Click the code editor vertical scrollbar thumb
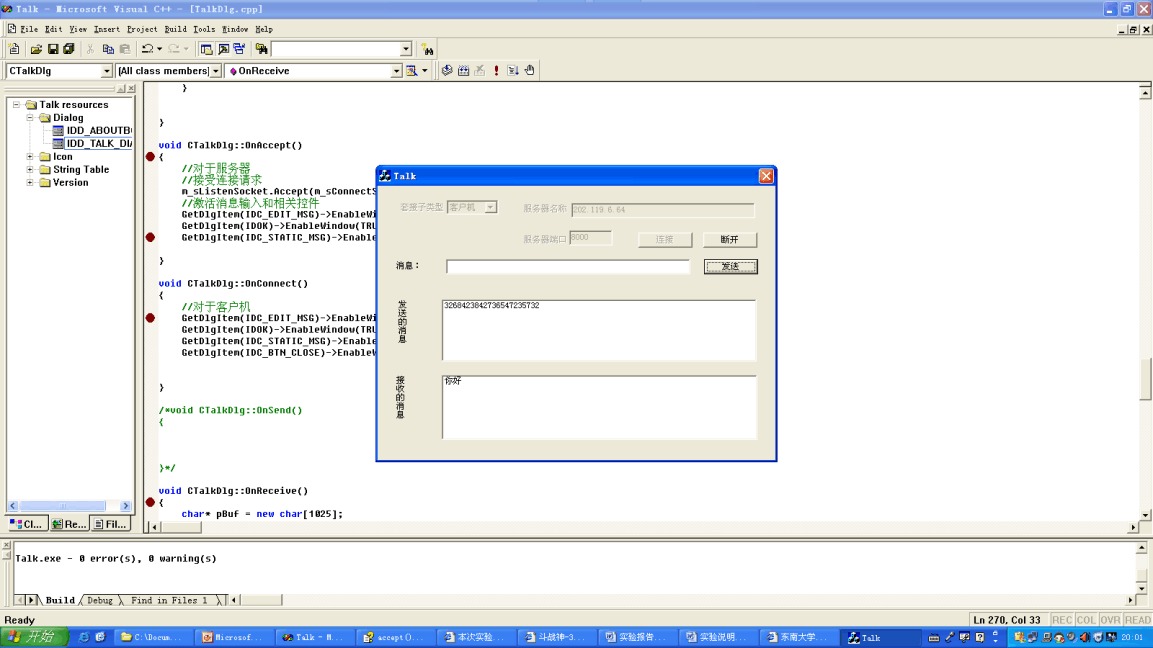The image size is (1153, 648). point(1145,378)
